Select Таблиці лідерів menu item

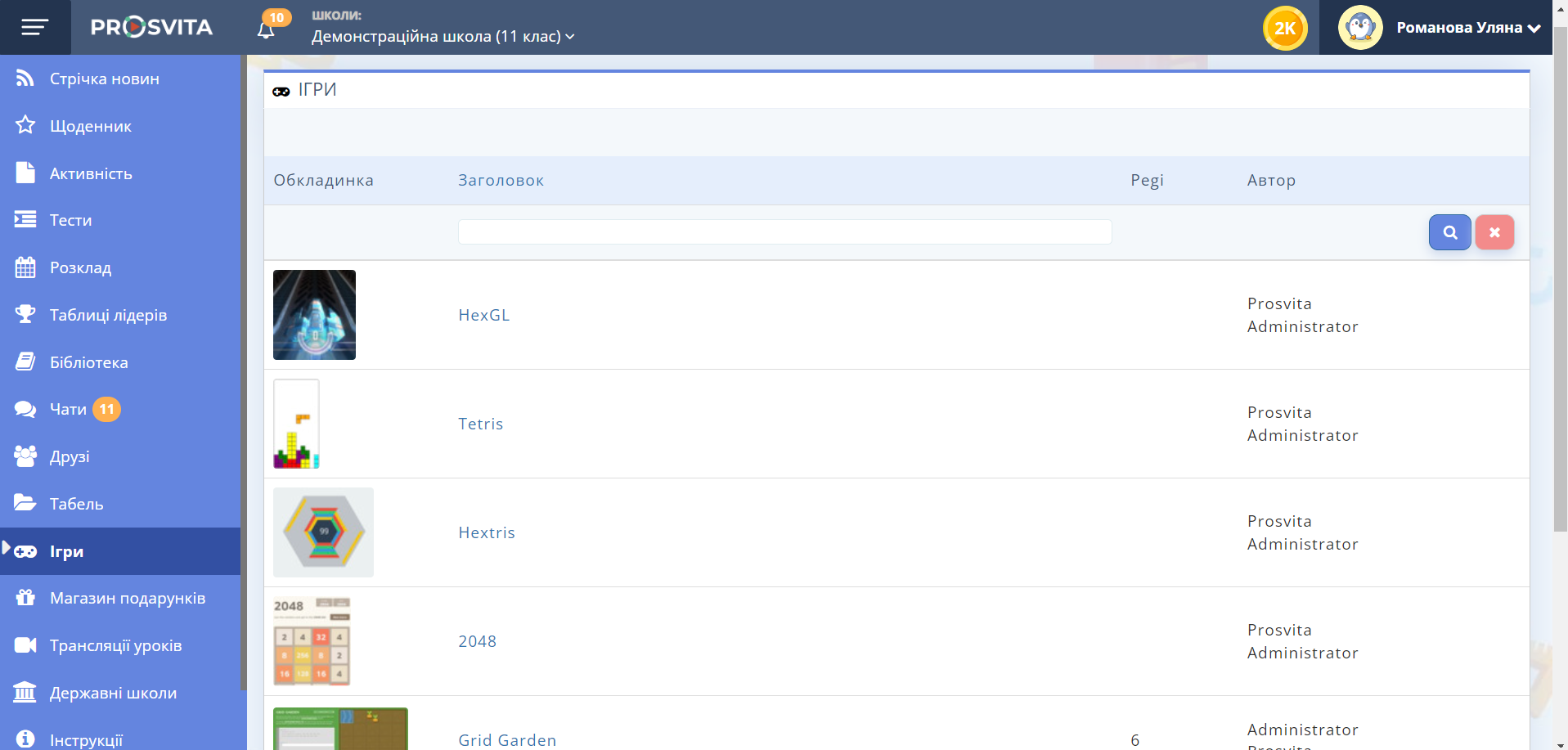pos(108,315)
